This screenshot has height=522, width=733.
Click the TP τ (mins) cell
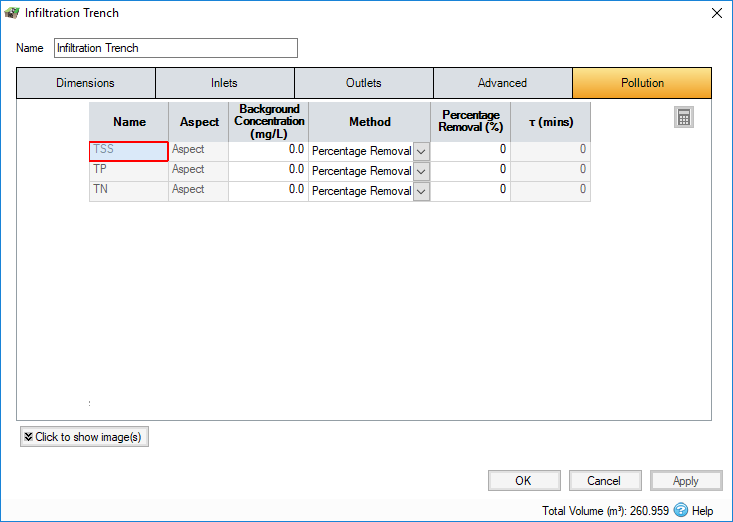click(551, 172)
